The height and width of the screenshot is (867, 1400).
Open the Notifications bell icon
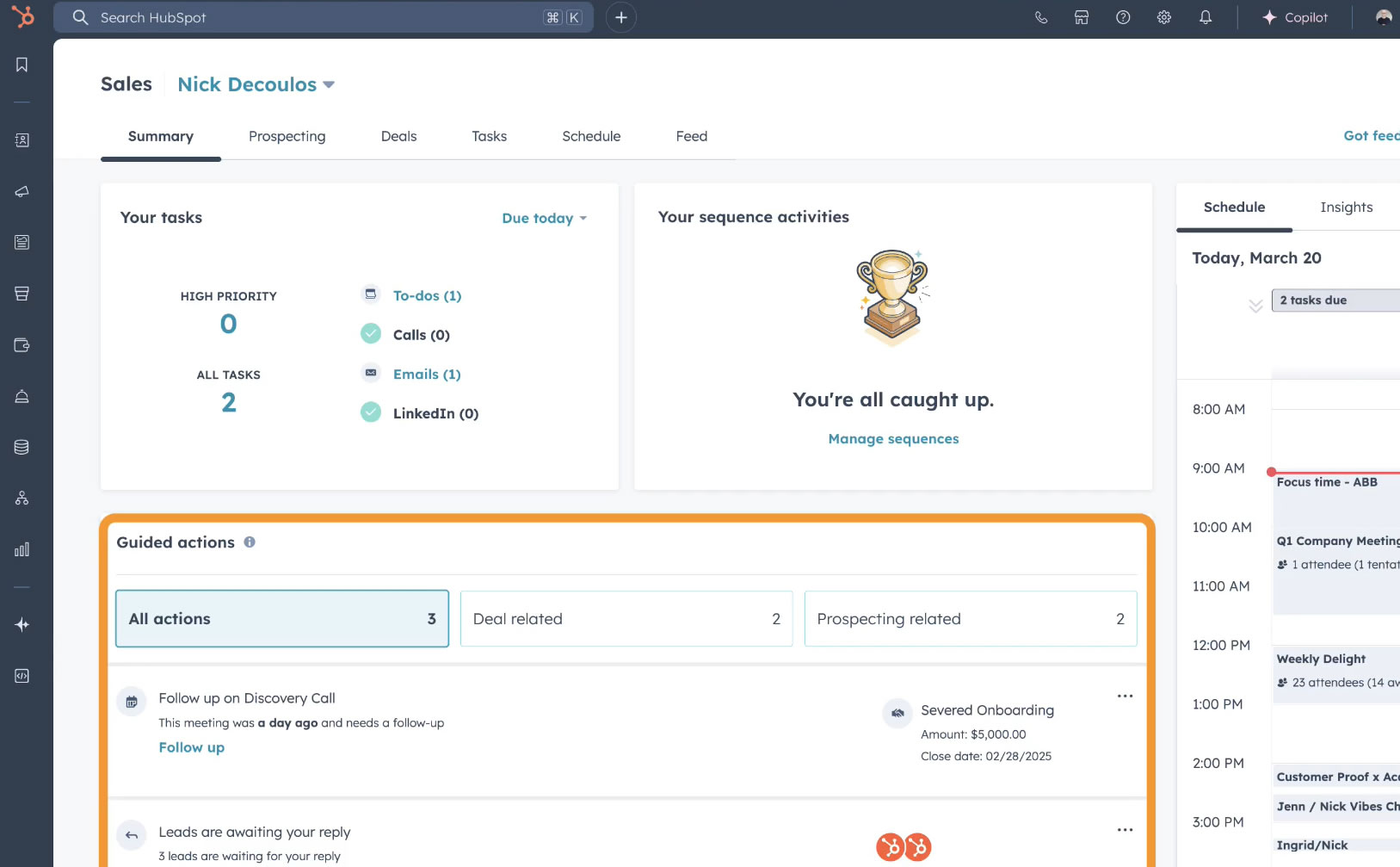[1206, 17]
